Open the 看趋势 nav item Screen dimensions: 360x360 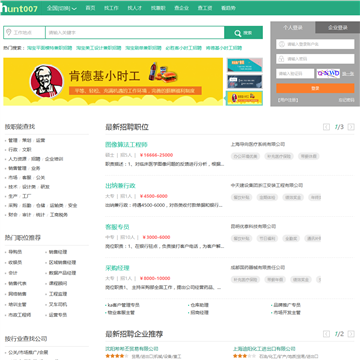click(x=228, y=8)
